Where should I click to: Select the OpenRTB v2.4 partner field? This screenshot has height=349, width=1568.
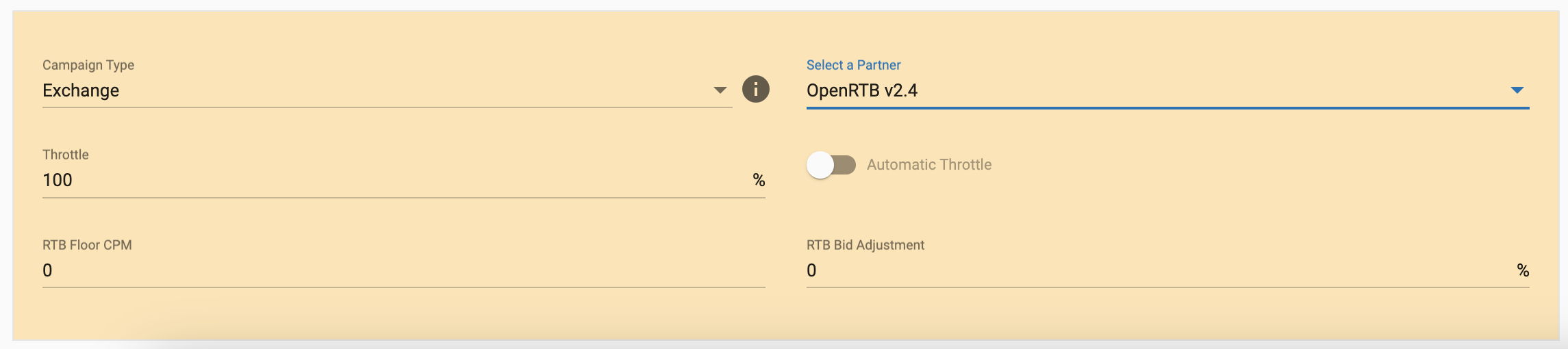(x=862, y=90)
